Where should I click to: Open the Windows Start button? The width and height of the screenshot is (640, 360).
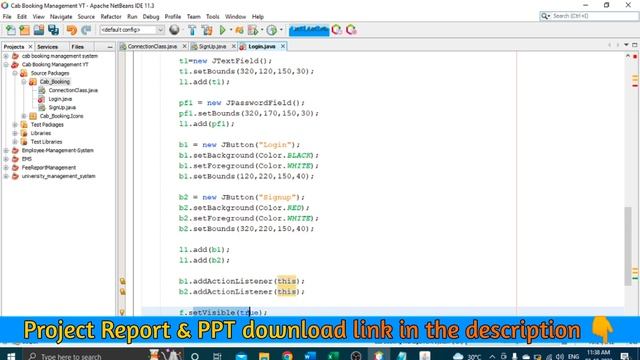[11, 356]
